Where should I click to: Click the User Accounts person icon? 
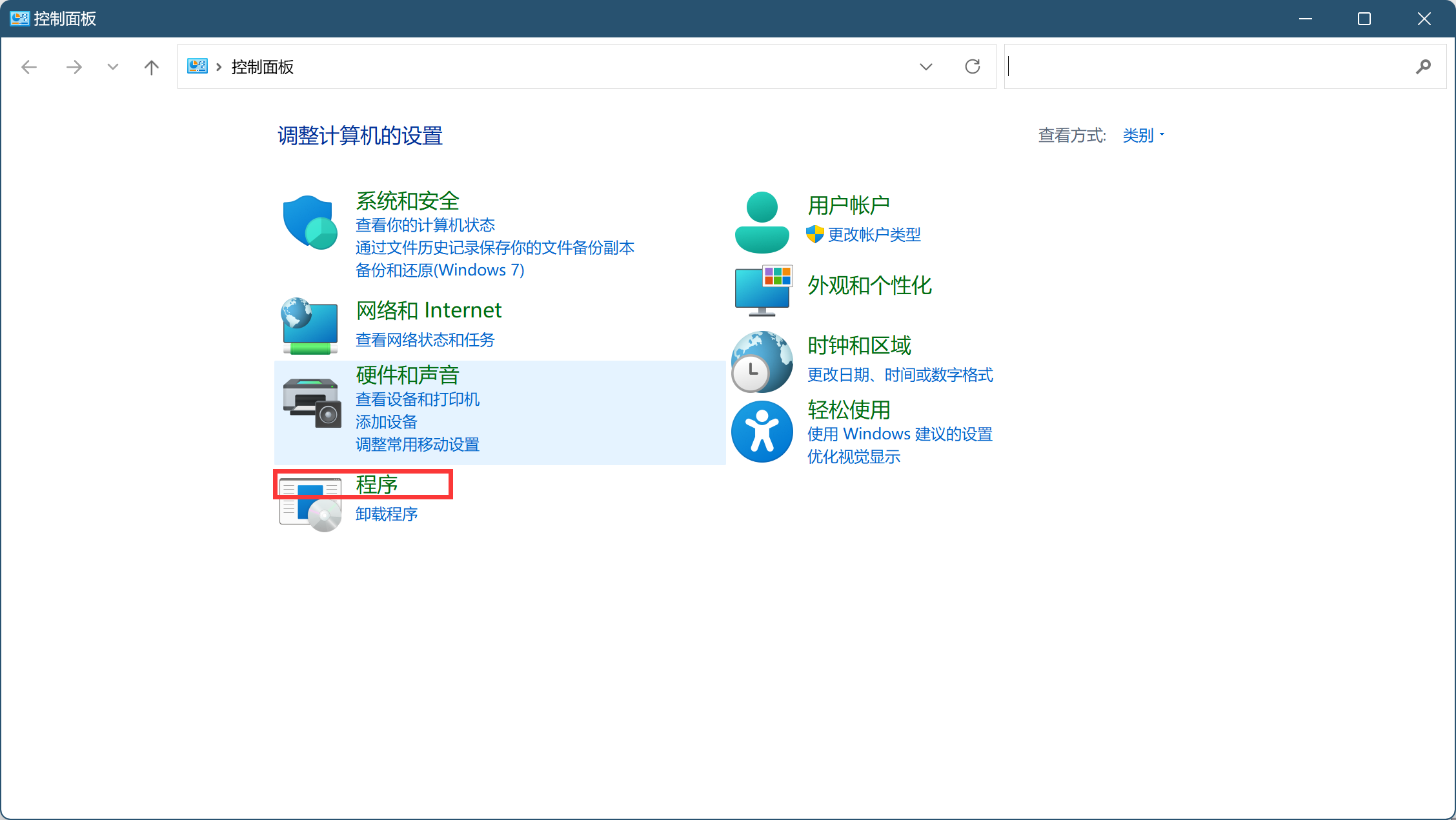(762, 223)
